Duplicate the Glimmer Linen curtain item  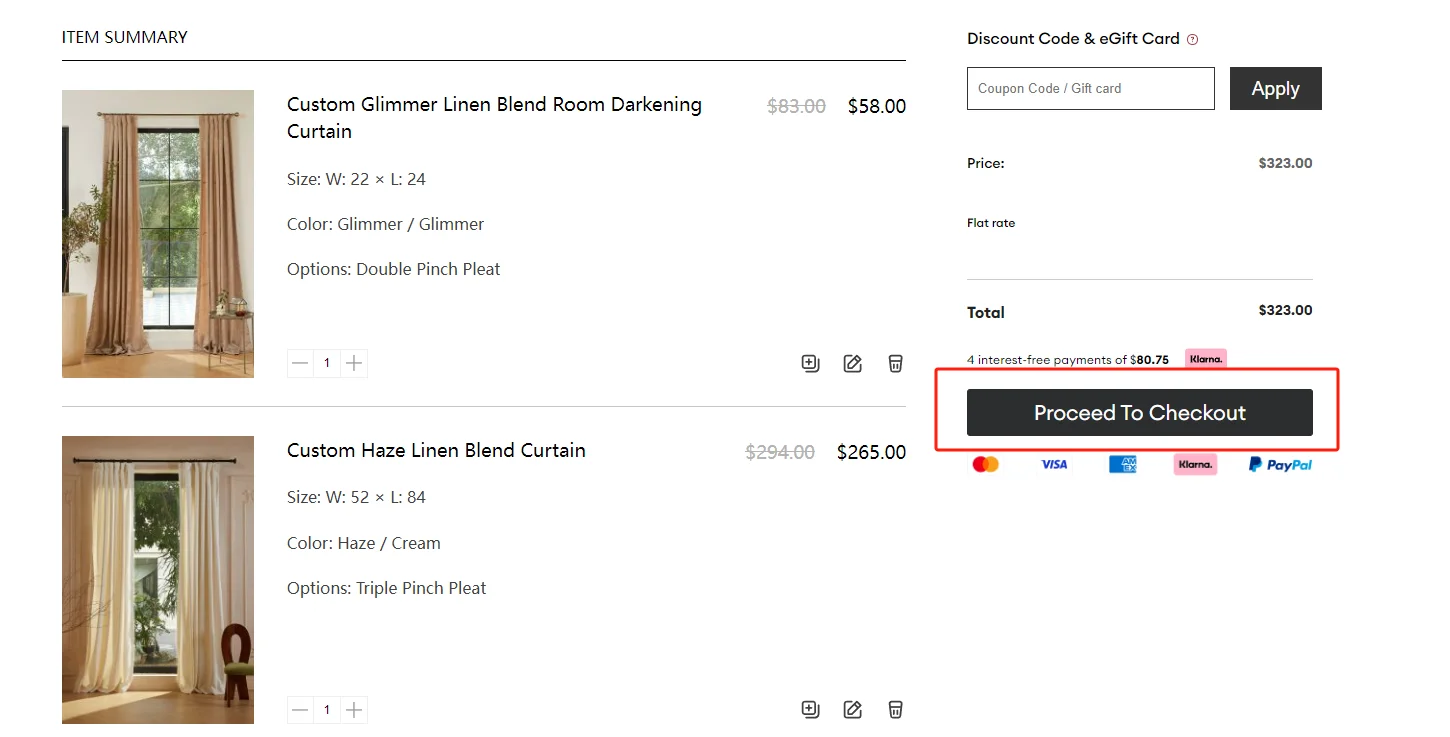[810, 363]
